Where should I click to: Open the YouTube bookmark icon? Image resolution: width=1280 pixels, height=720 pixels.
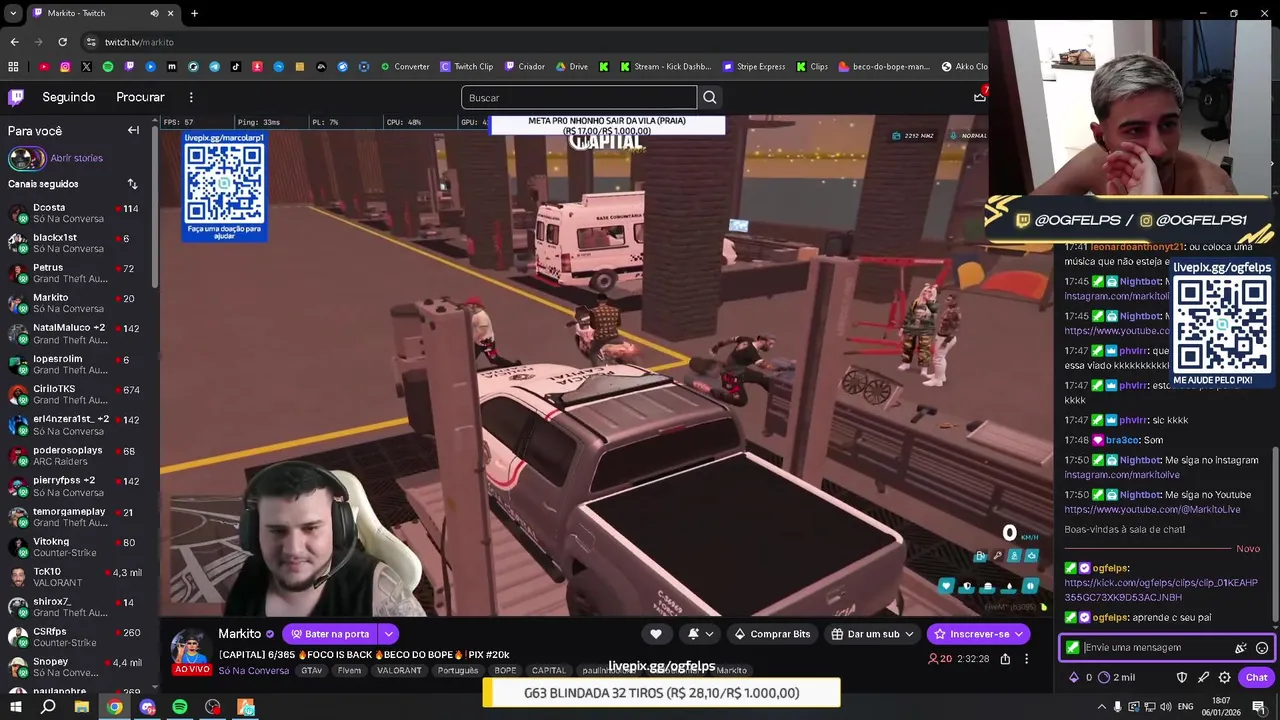coord(44,67)
